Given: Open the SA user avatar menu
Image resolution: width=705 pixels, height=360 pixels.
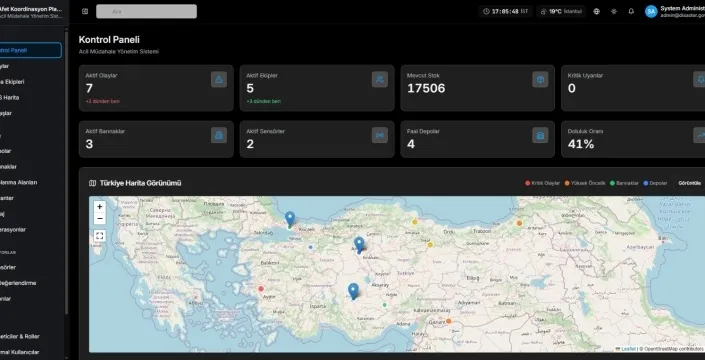Looking at the screenshot, I should [x=651, y=11].
